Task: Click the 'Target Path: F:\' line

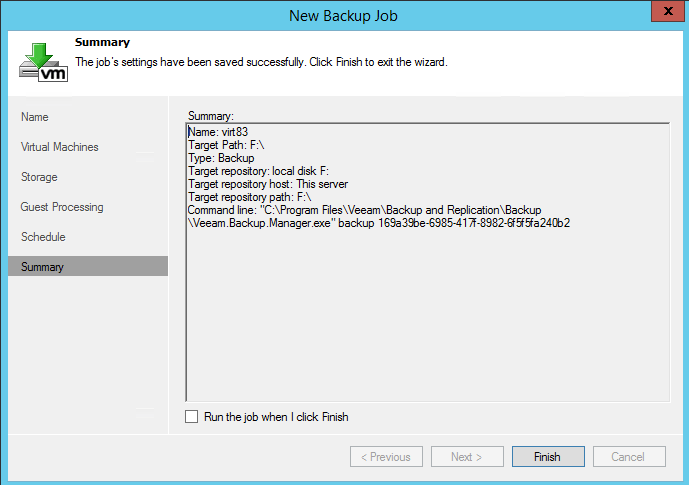Action: click(226, 145)
